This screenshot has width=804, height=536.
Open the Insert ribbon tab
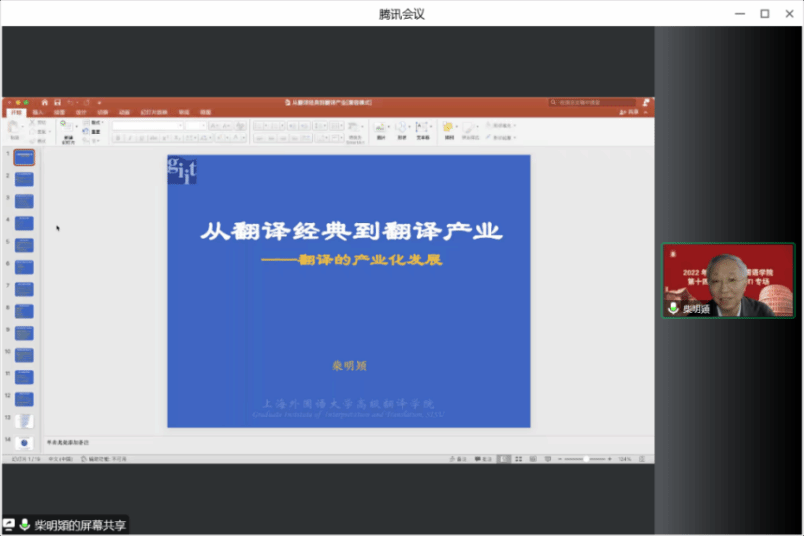(37, 112)
